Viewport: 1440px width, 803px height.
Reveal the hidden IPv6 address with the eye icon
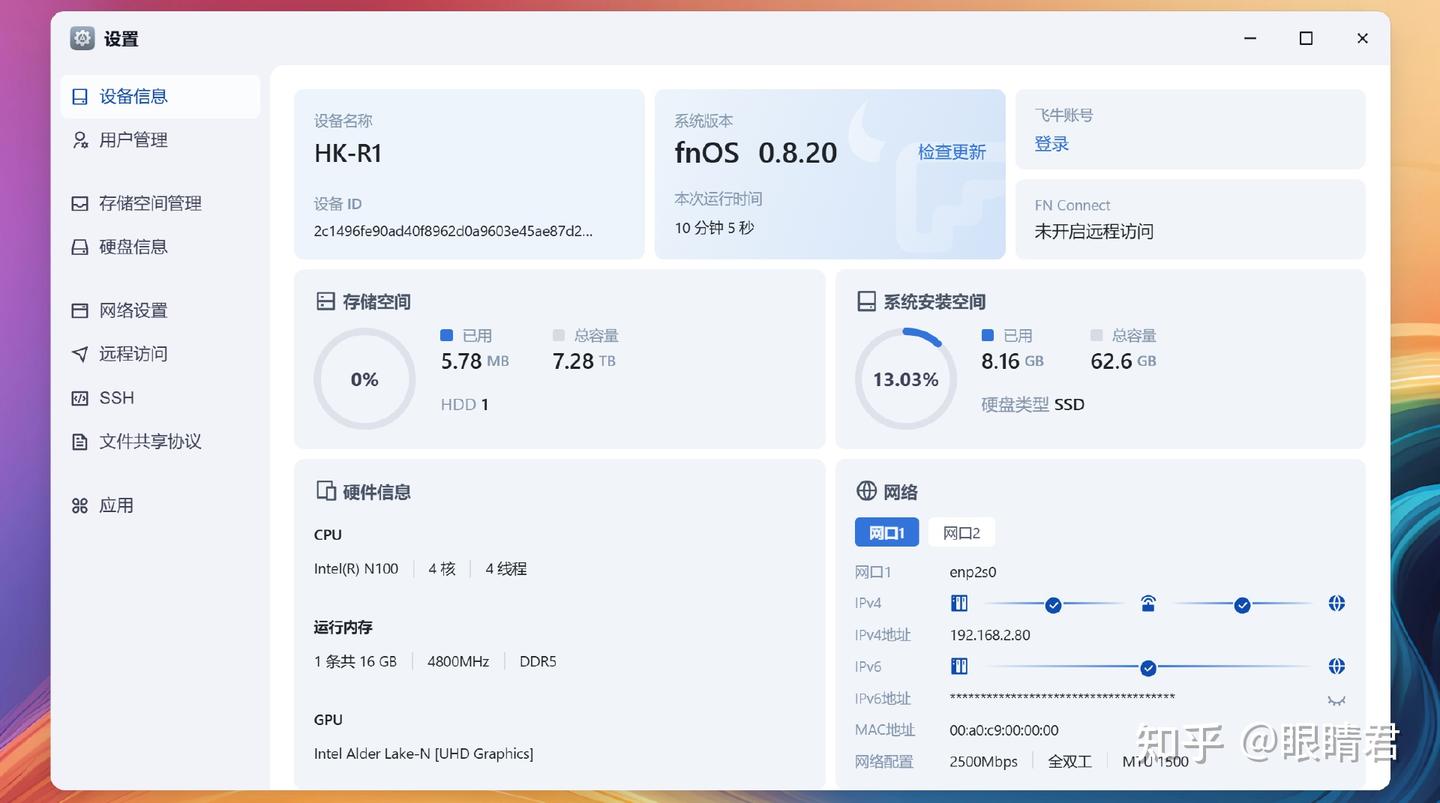coord(1337,700)
